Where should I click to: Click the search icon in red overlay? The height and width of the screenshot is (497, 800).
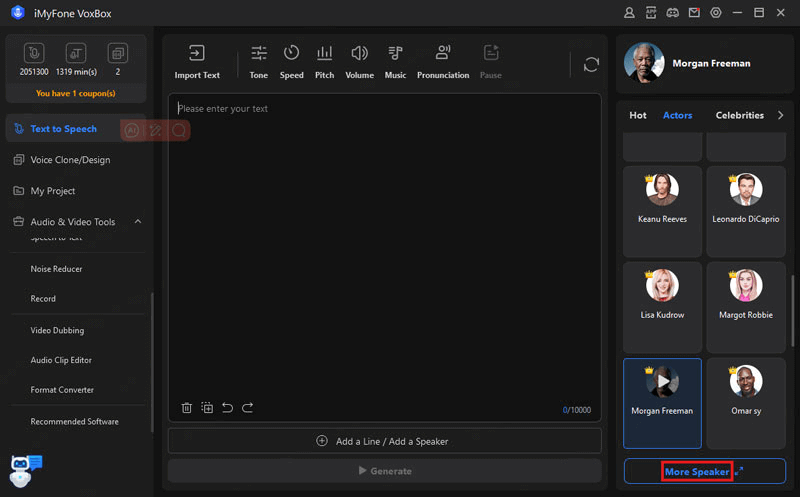click(x=179, y=131)
